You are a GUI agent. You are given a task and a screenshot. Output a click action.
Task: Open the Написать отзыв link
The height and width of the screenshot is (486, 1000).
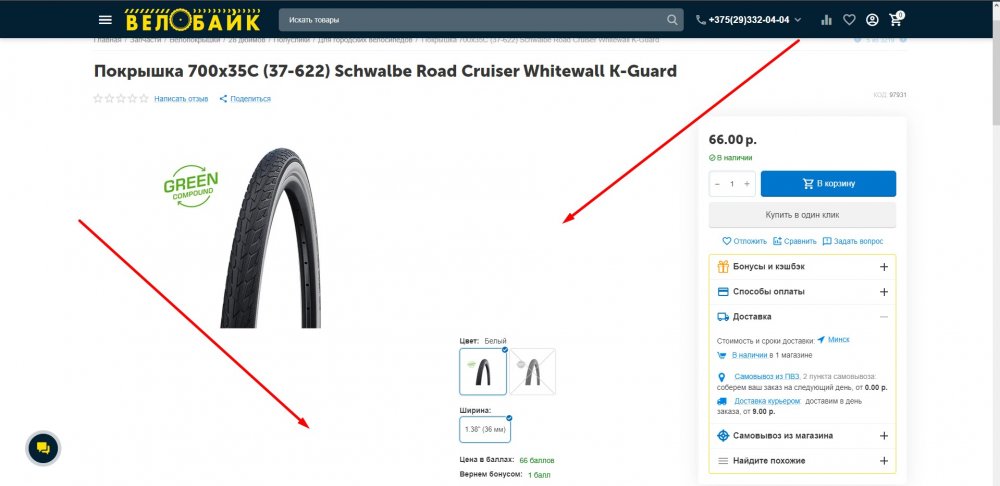click(181, 99)
